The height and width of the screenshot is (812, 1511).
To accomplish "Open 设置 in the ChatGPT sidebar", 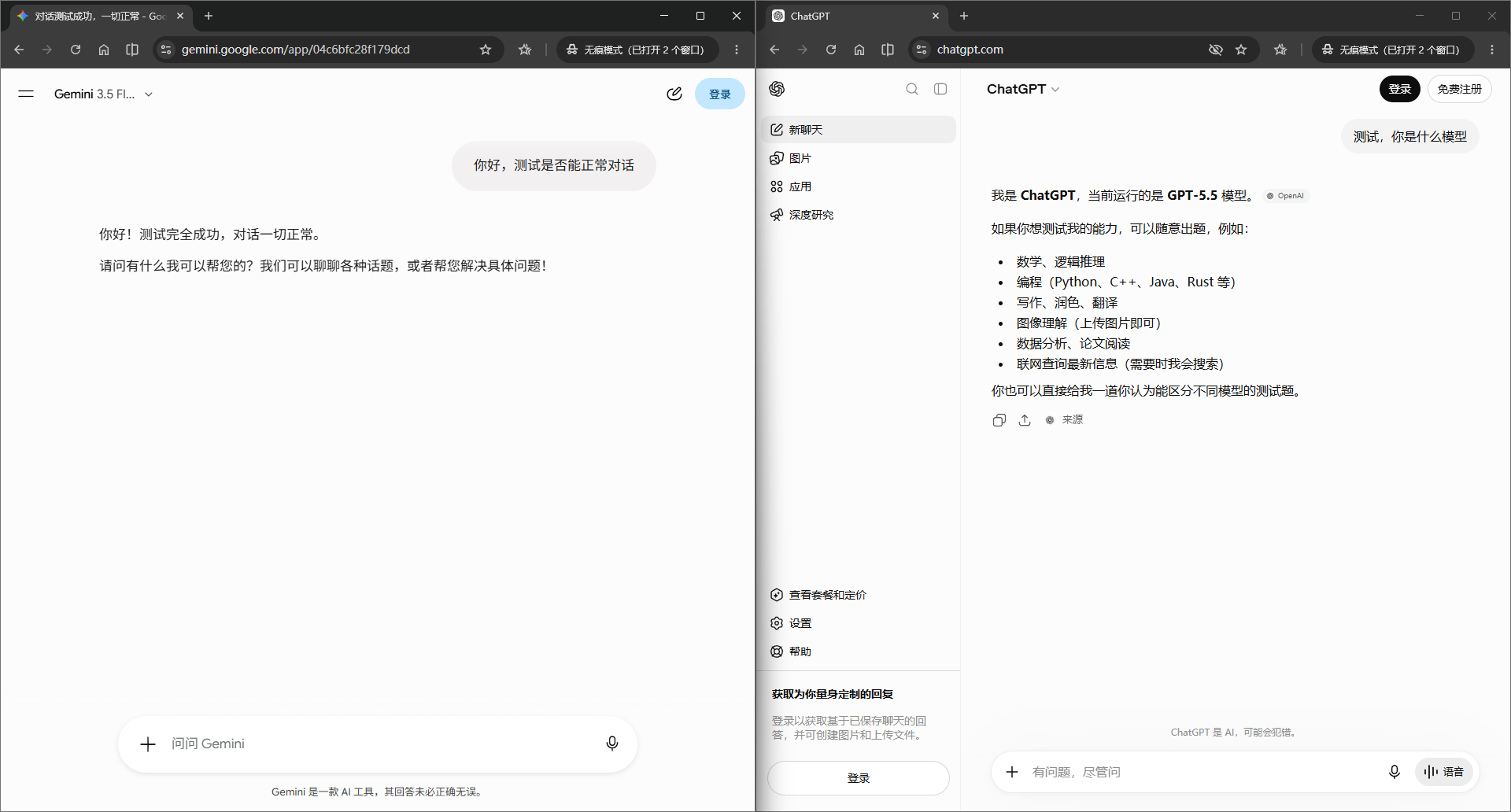I will coord(859,623).
